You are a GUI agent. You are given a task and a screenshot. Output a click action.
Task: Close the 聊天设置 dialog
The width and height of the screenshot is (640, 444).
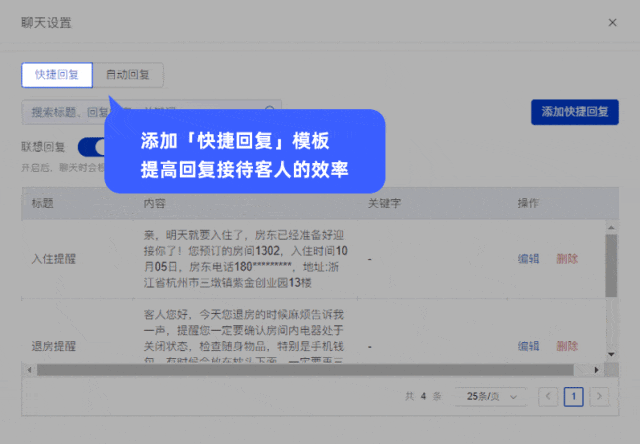click(x=612, y=22)
